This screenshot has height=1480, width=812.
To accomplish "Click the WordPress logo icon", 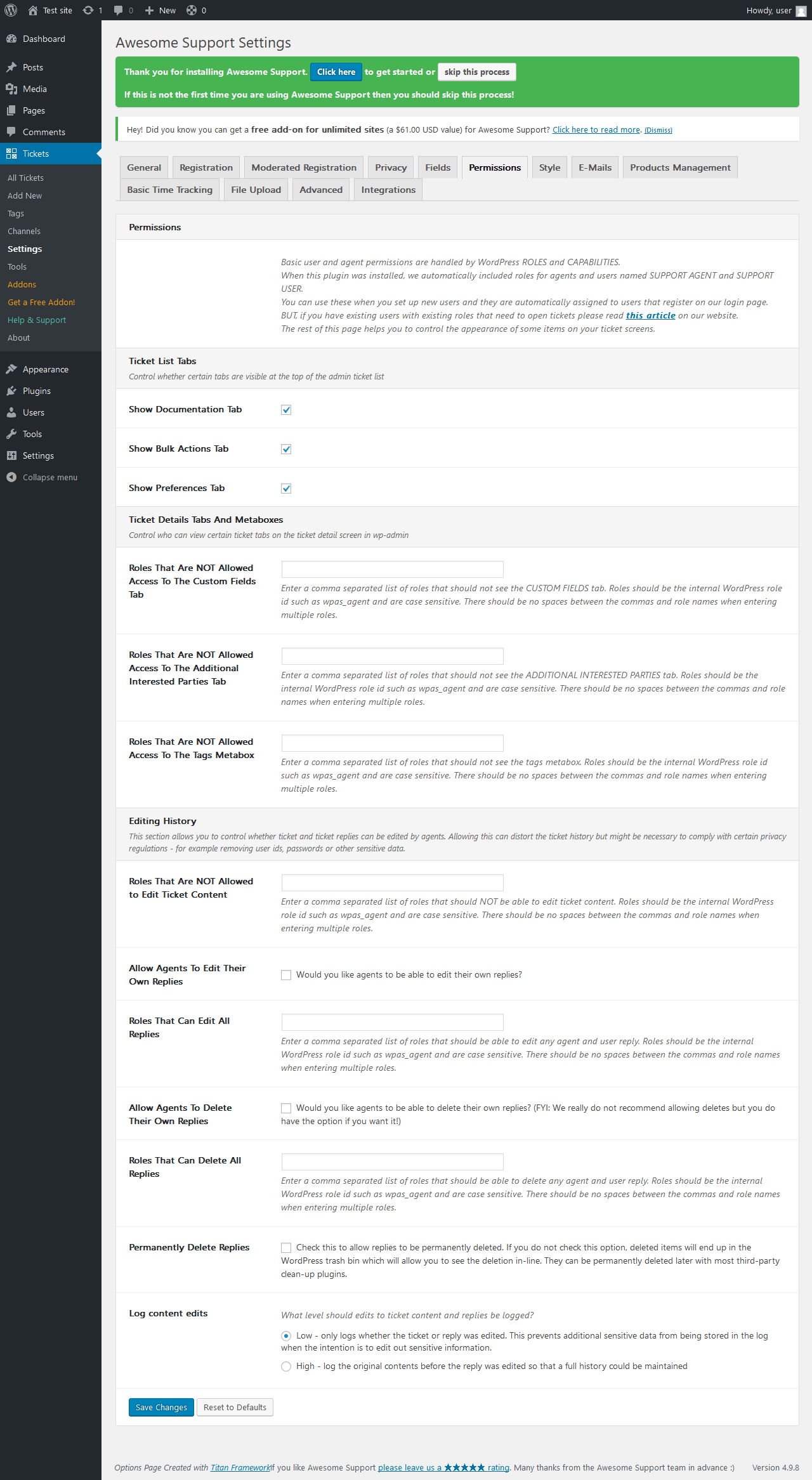I will coord(11,10).
